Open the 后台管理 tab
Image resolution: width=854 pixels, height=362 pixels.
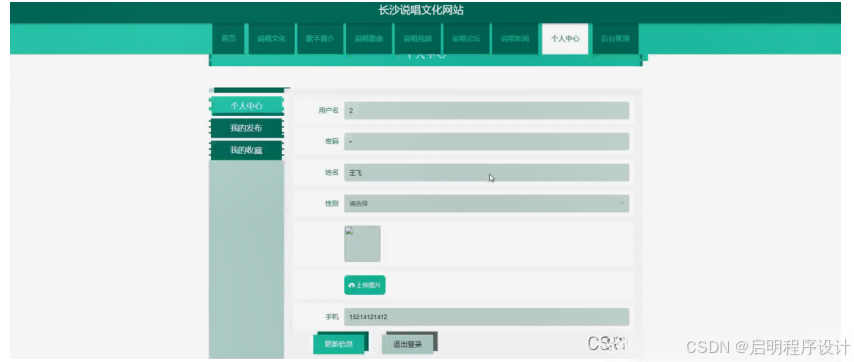click(615, 39)
